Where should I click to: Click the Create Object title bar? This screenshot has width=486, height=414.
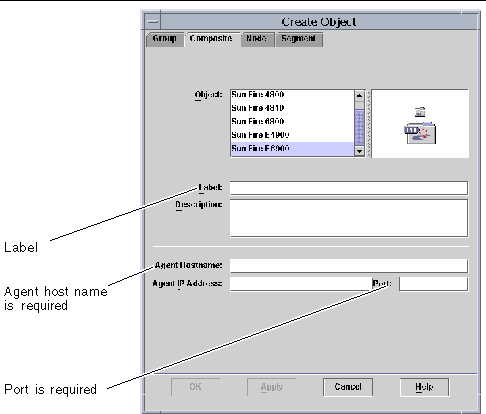click(319, 22)
